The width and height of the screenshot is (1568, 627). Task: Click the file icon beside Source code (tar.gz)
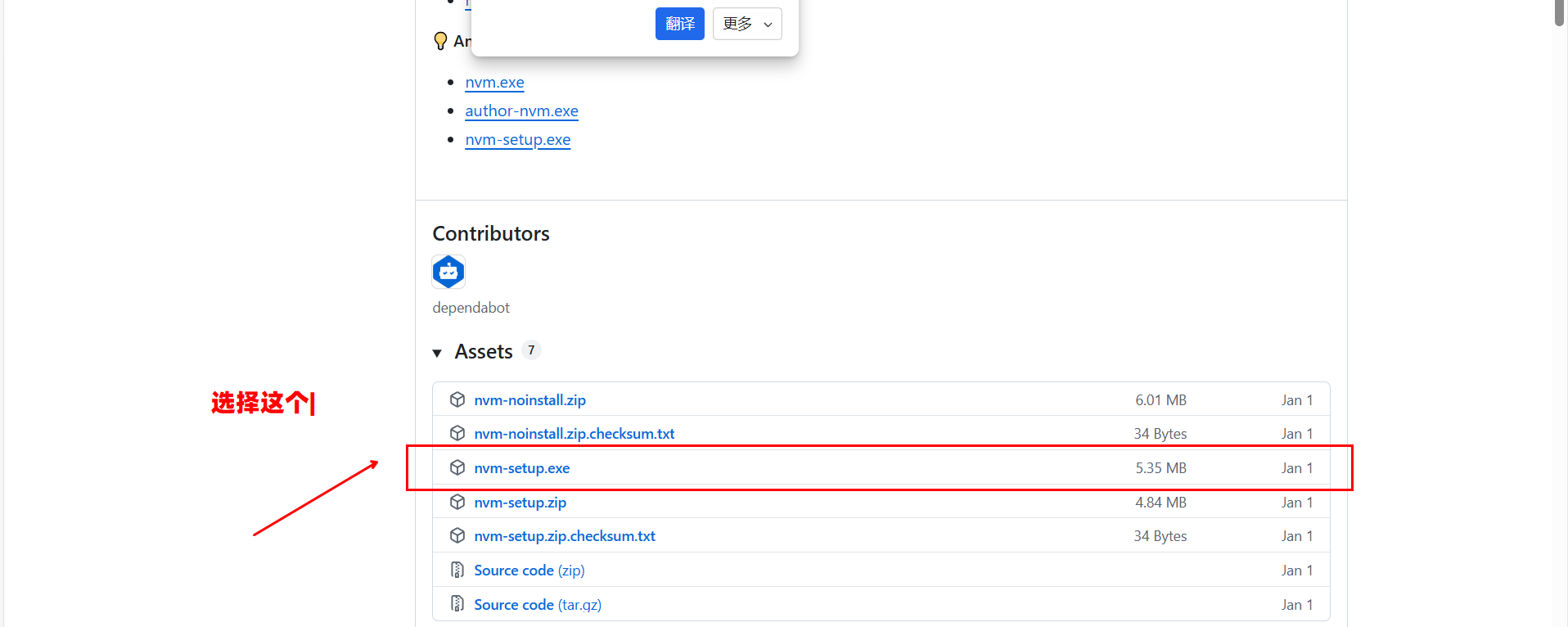pos(457,604)
